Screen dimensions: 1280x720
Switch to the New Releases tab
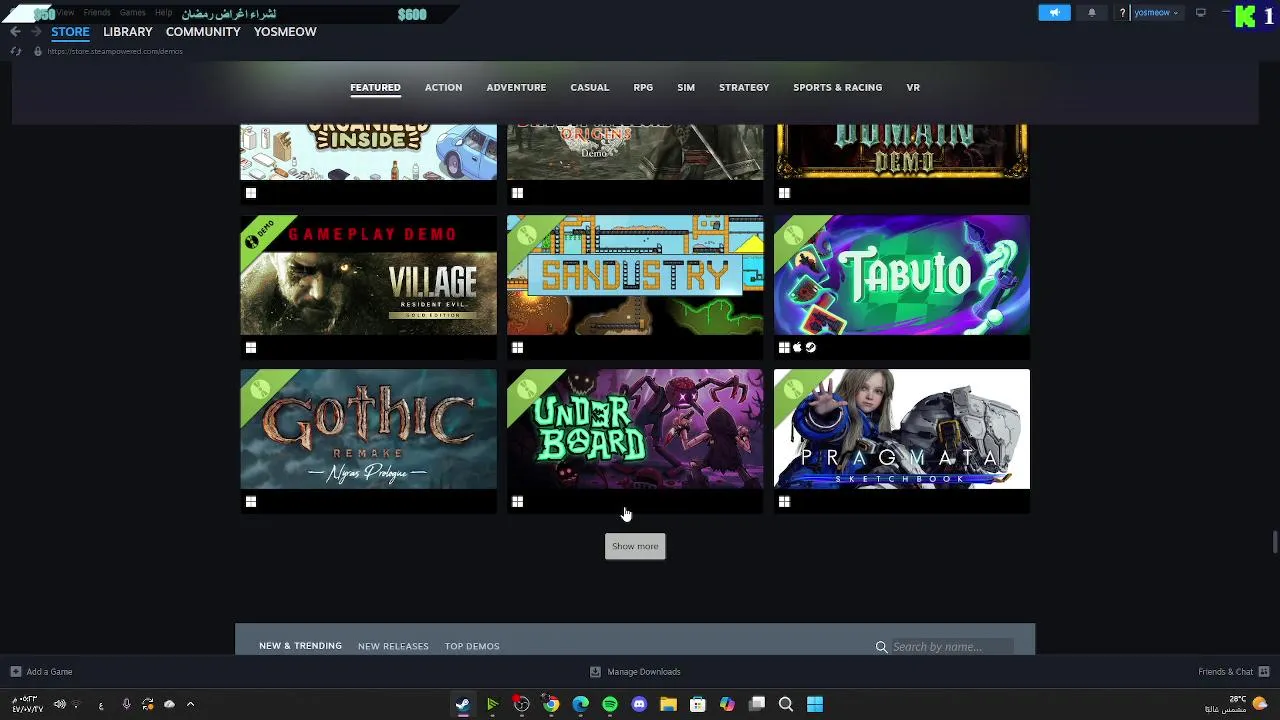[393, 646]
